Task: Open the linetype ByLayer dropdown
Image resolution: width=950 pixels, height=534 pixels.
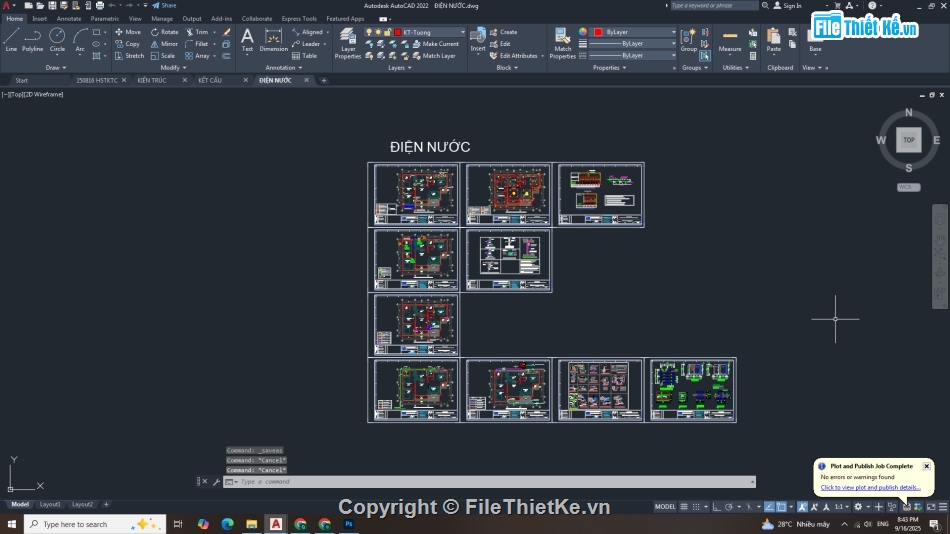Action: click(673, 55)
